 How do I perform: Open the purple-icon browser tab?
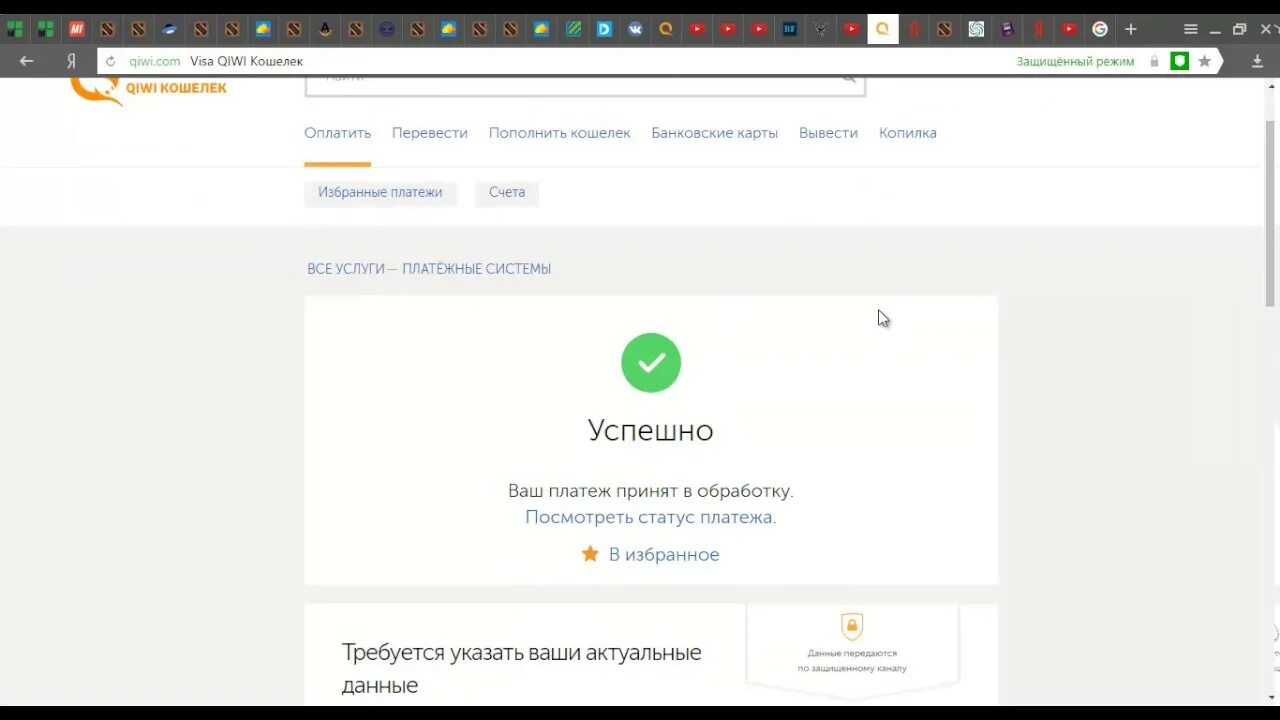pyautogui.click(x=1007, y=29)
